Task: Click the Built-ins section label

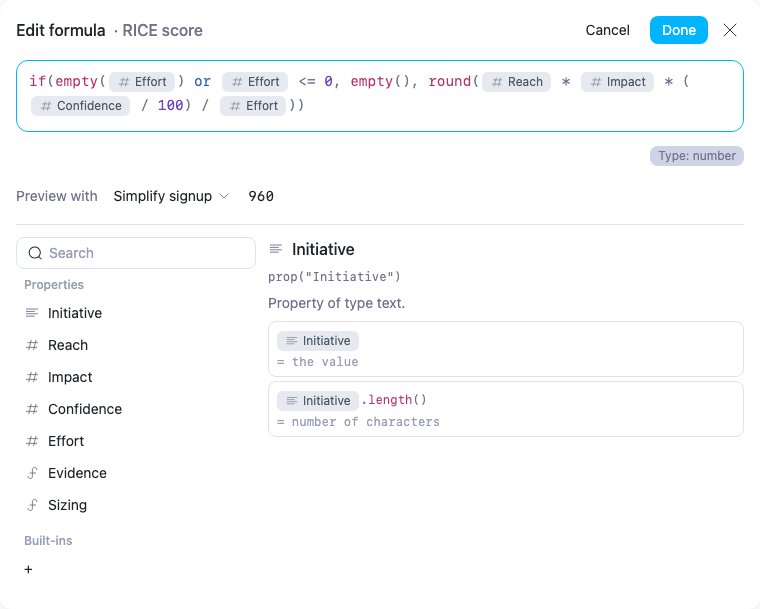Action: pyautogui.click(x=48, y=541)
